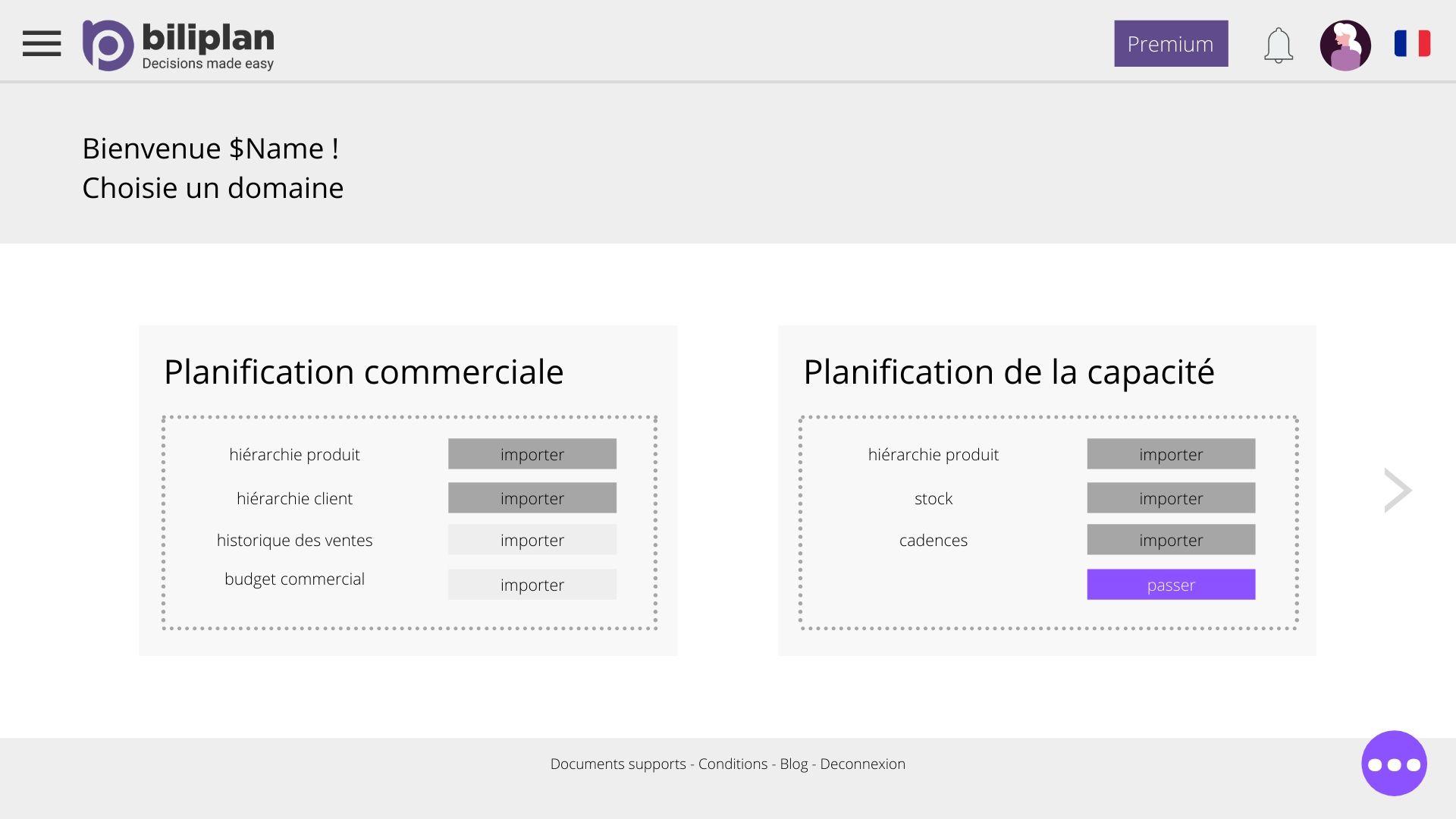Screen dimensions: 1456x819
Task: Open Documents supports link
Action: 618,764
